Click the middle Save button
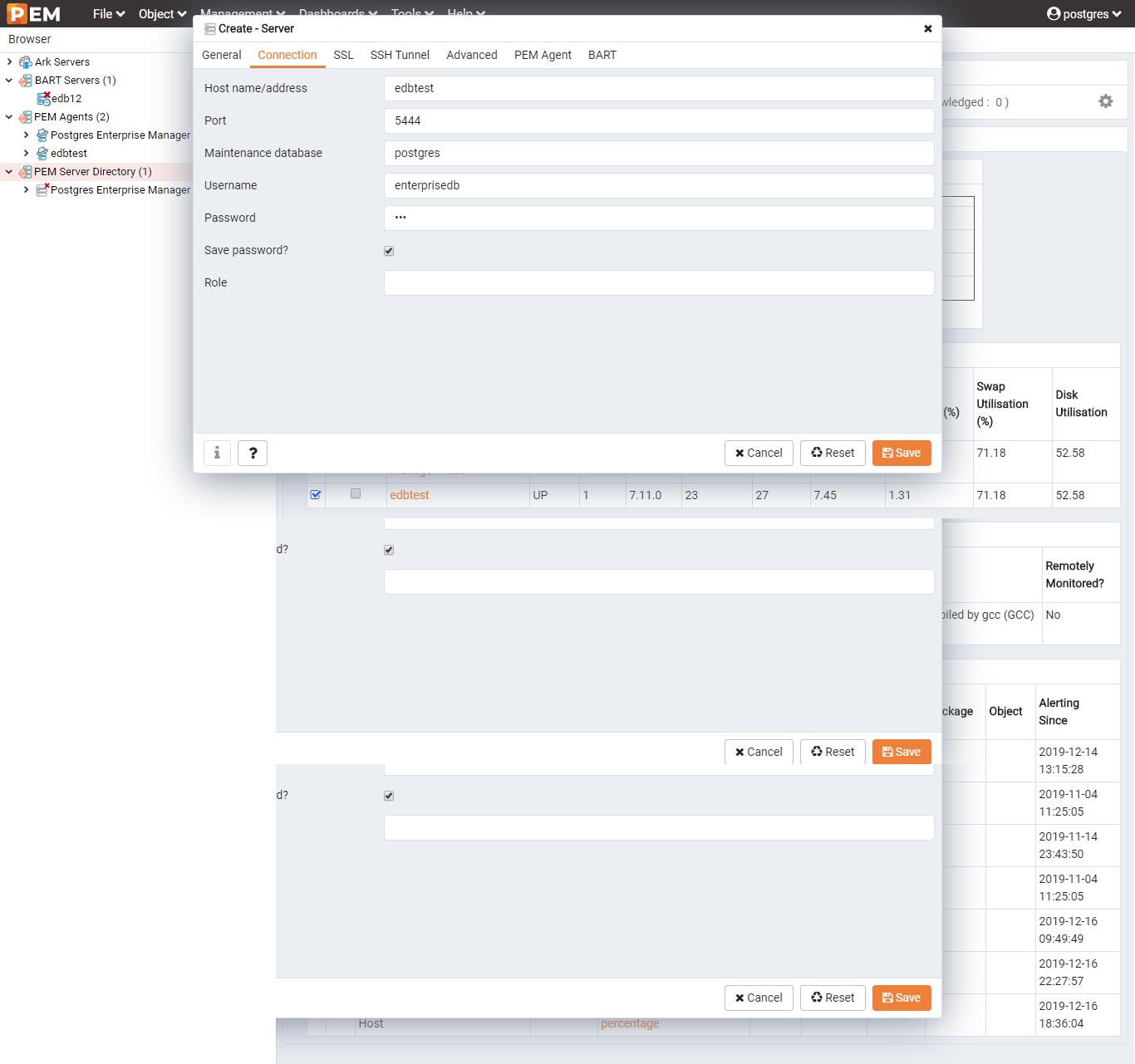 click(902, 752)
